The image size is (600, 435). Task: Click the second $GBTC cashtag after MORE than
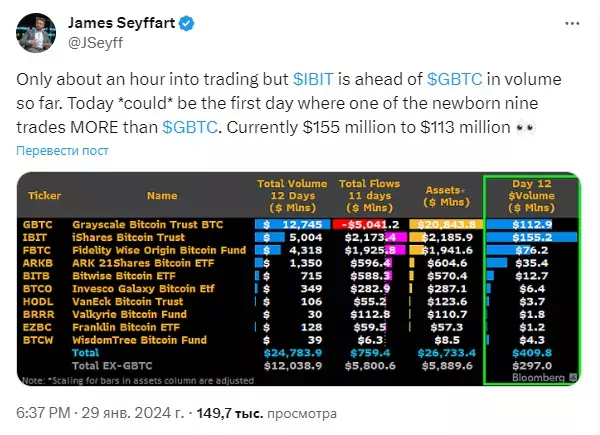point(190,127)
